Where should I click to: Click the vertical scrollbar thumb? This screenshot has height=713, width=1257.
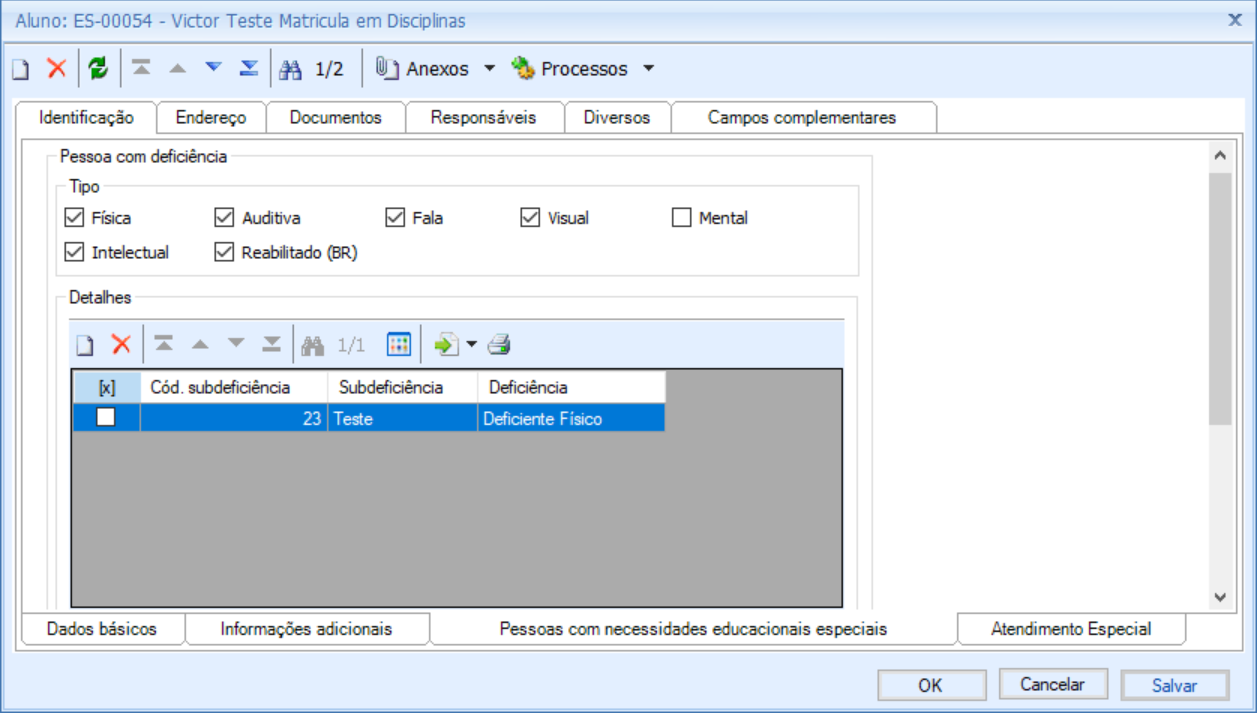(x=1219, y=299)
